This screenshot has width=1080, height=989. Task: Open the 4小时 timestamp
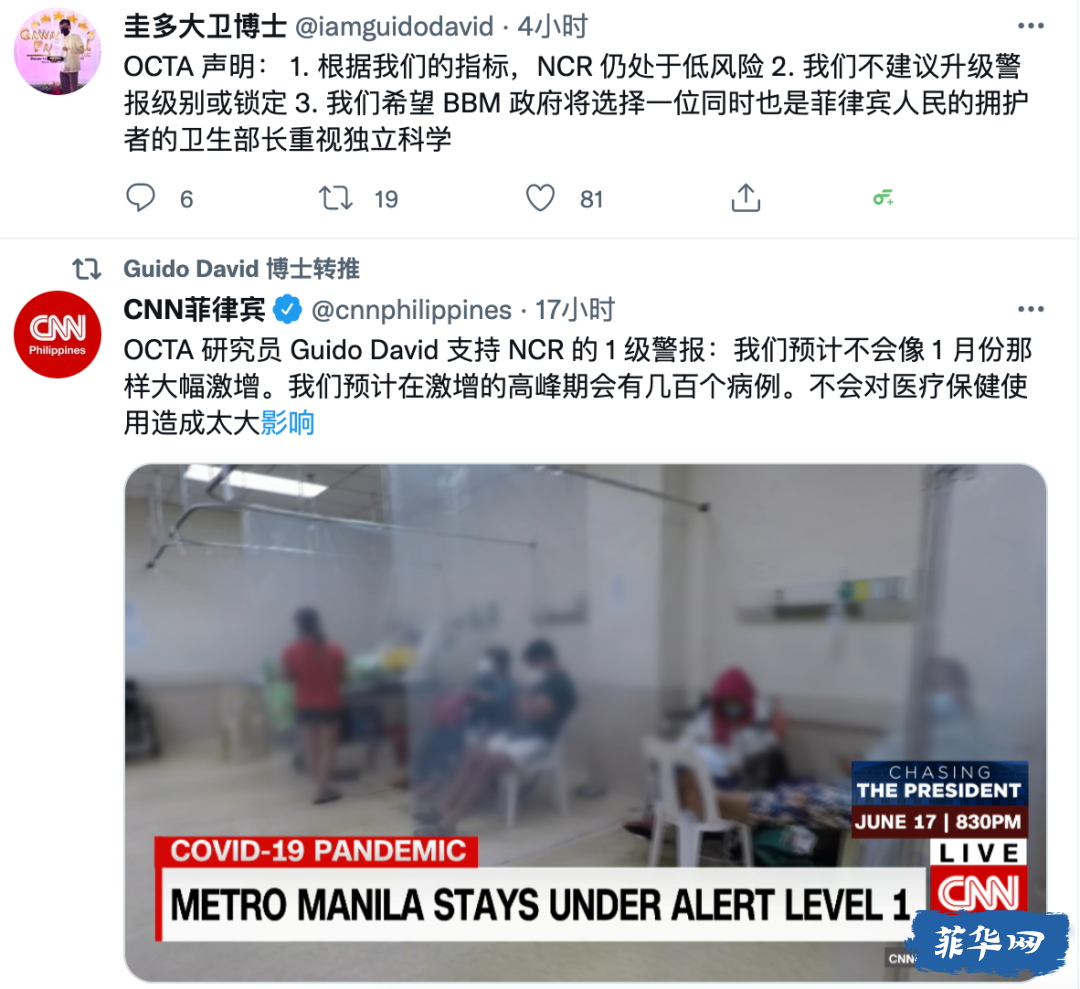point(552,27)
